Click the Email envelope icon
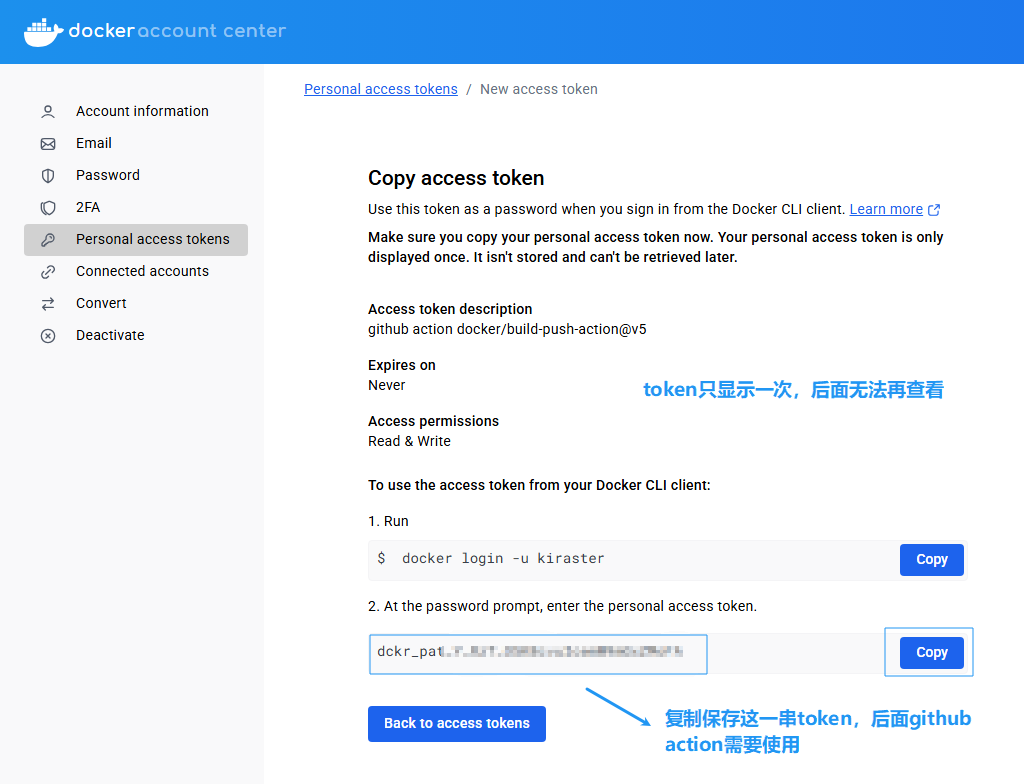1024x784 pixels. tap(48, 144)
